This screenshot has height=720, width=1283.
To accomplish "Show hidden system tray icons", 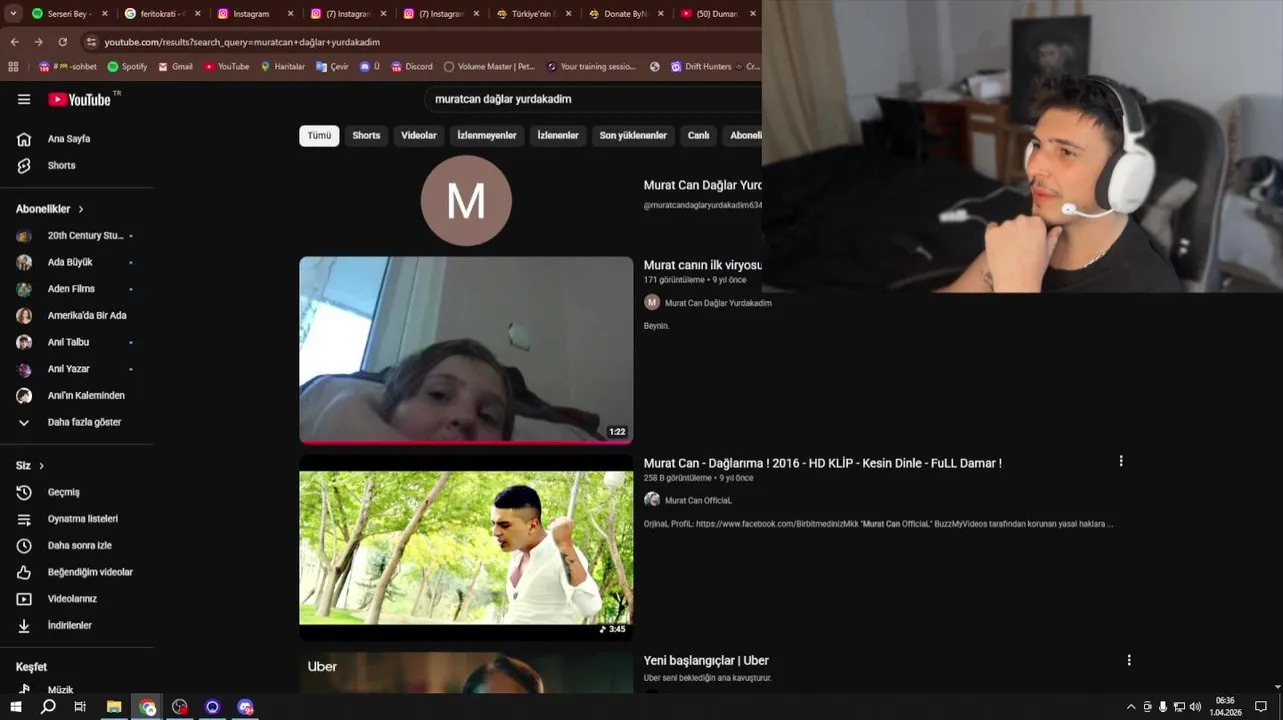I will (1131, 707).
